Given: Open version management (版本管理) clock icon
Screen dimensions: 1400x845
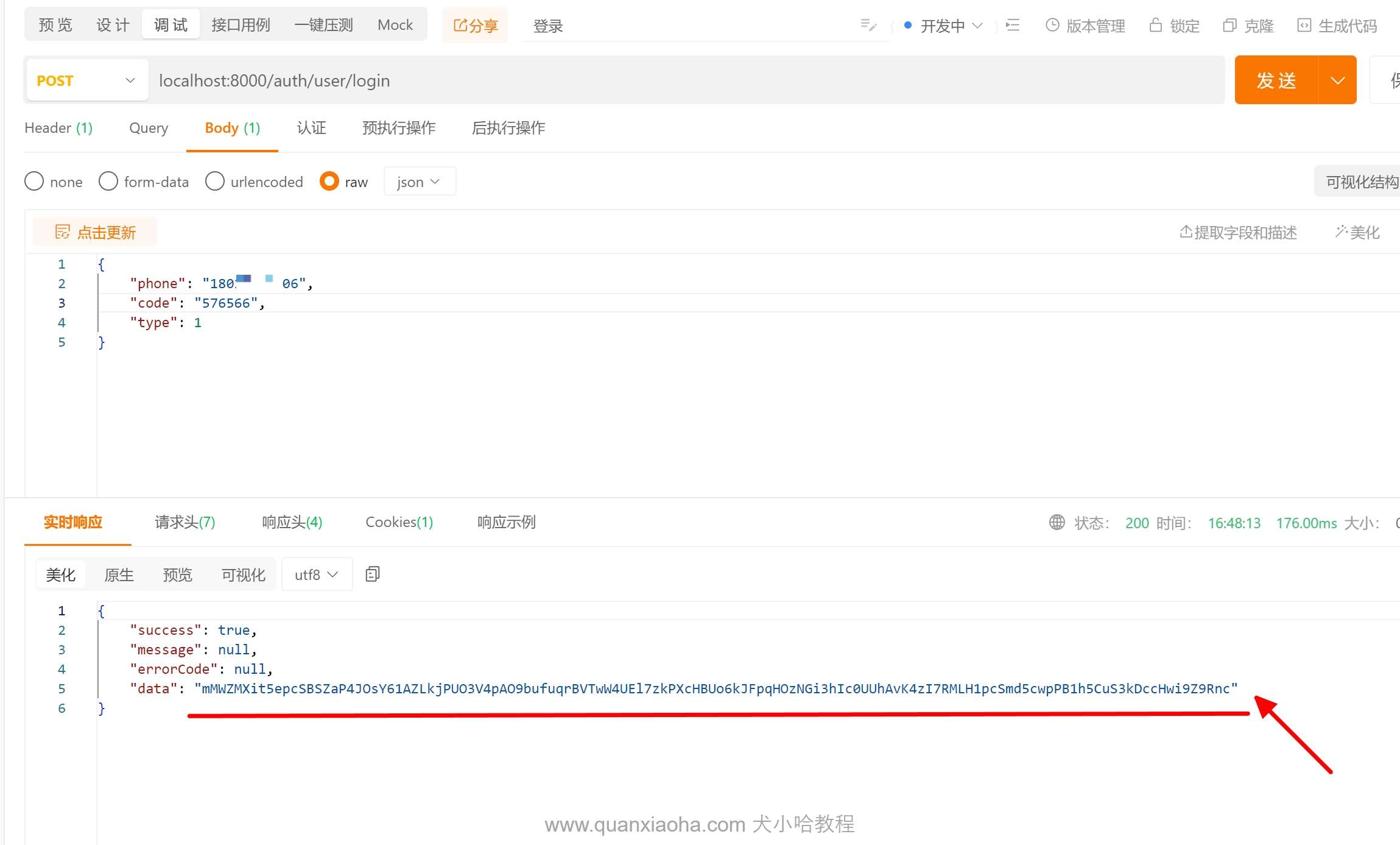Looking at the screenshot, I should point(1052,26).
